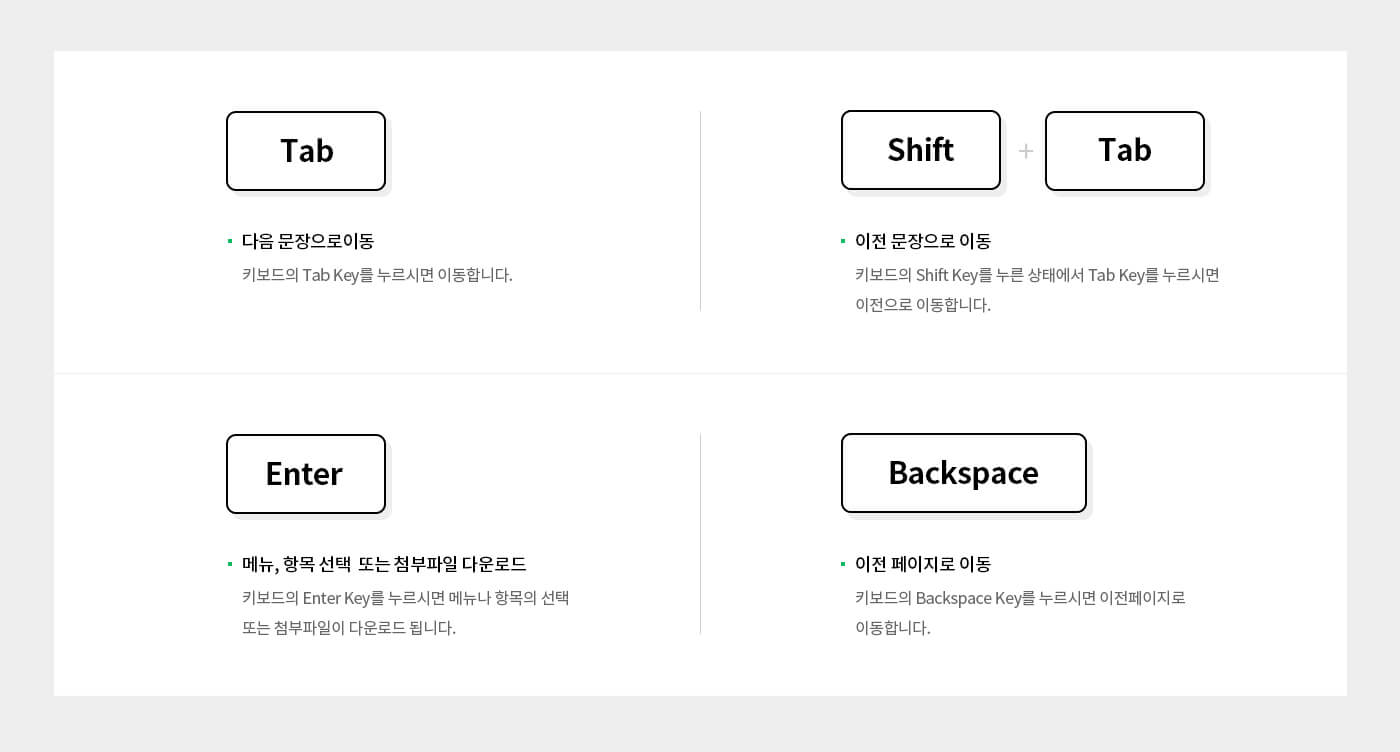
Task: Click the vertical divider beside the Enter section
Action: tap(700, 533)
